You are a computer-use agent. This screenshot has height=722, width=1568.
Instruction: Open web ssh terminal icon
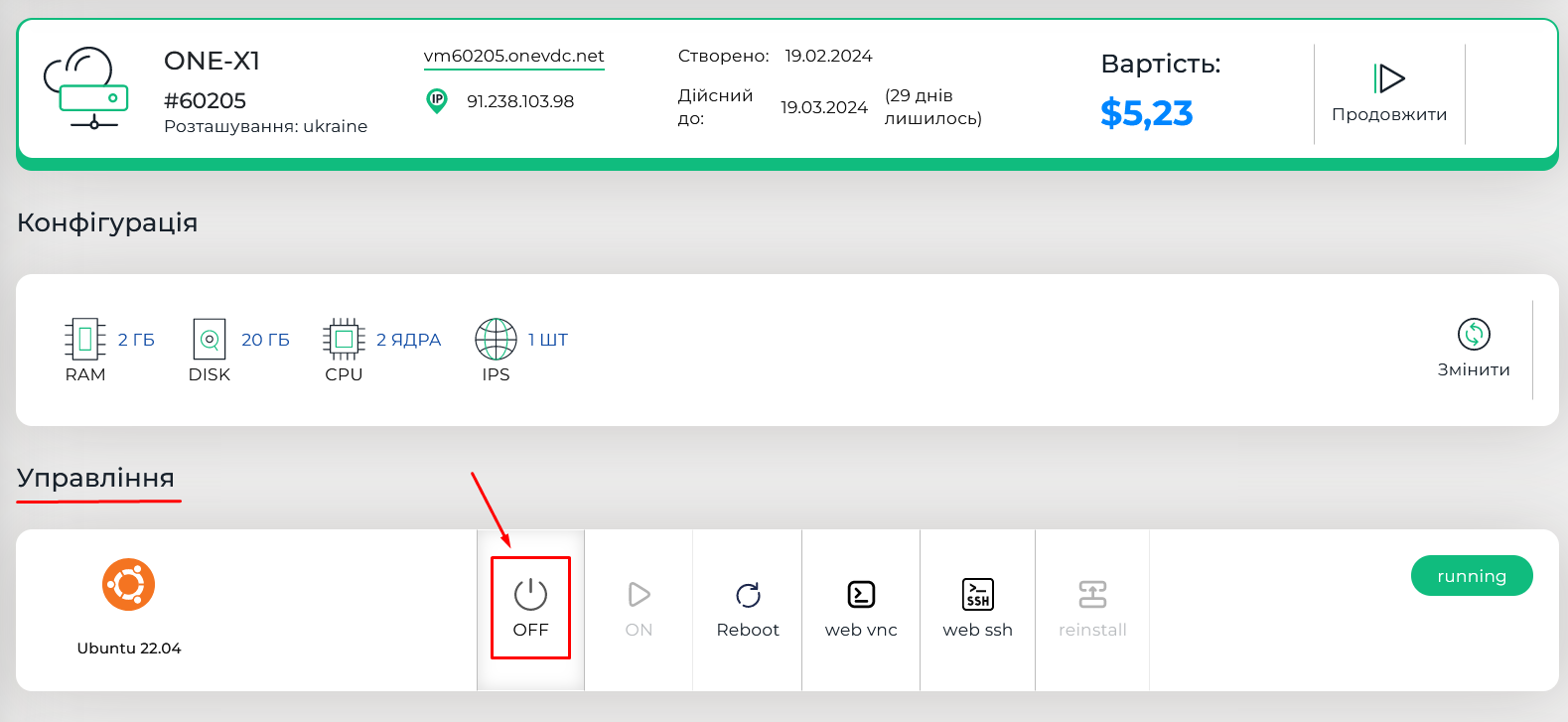[x=978, y=594]
